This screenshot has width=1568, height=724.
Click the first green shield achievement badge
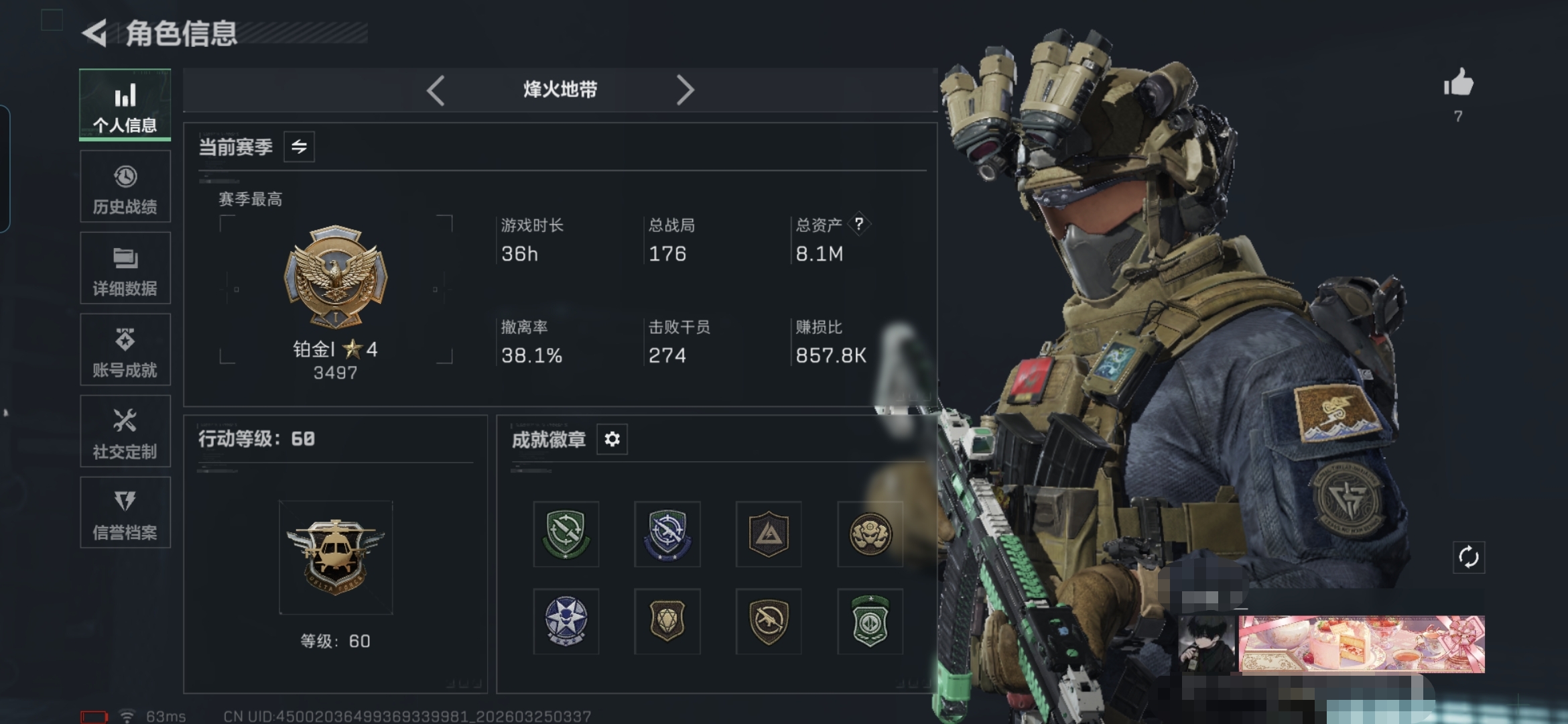coord(566,534)
